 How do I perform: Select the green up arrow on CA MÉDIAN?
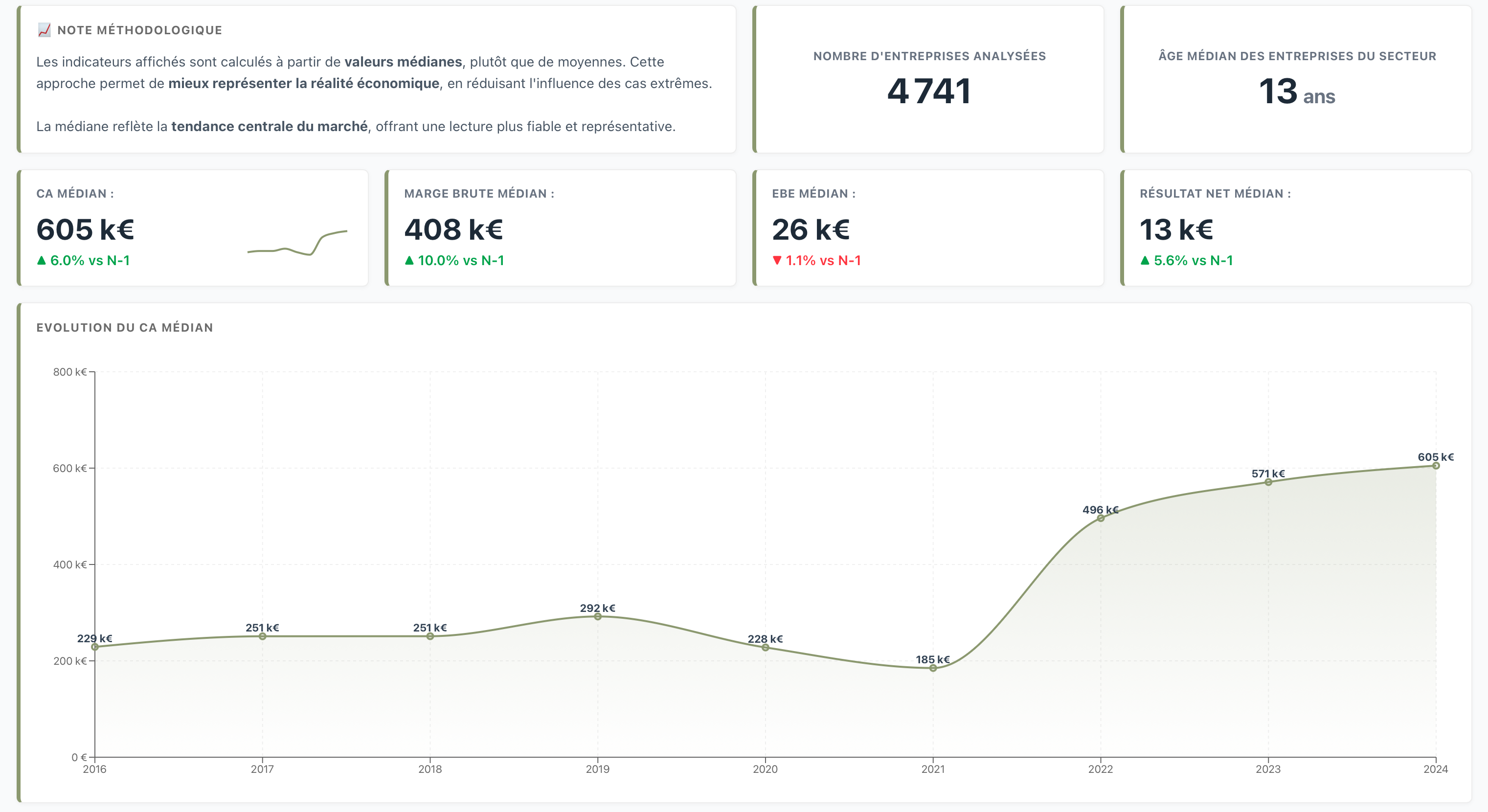[41, 260]
